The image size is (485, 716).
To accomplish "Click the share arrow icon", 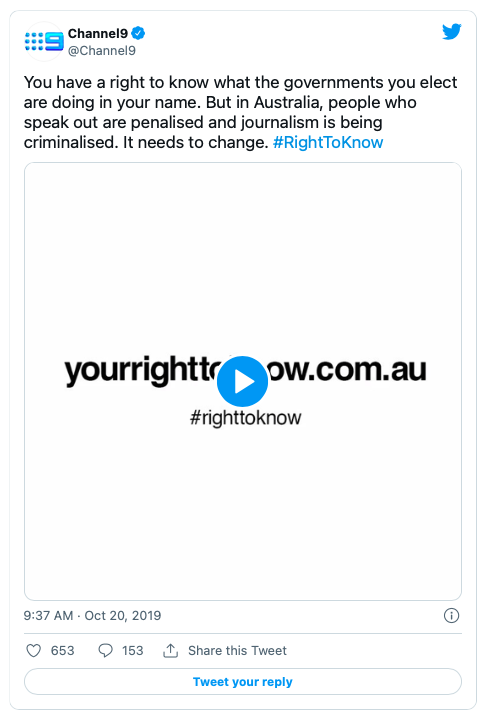I will [x=170, y=650].
